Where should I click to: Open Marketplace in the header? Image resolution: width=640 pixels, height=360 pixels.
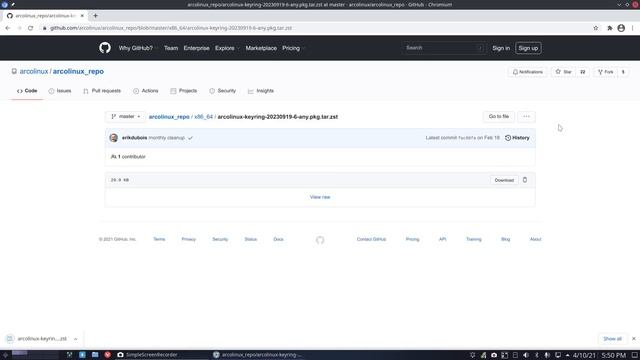pyautogui.click(x=261, y=48)
